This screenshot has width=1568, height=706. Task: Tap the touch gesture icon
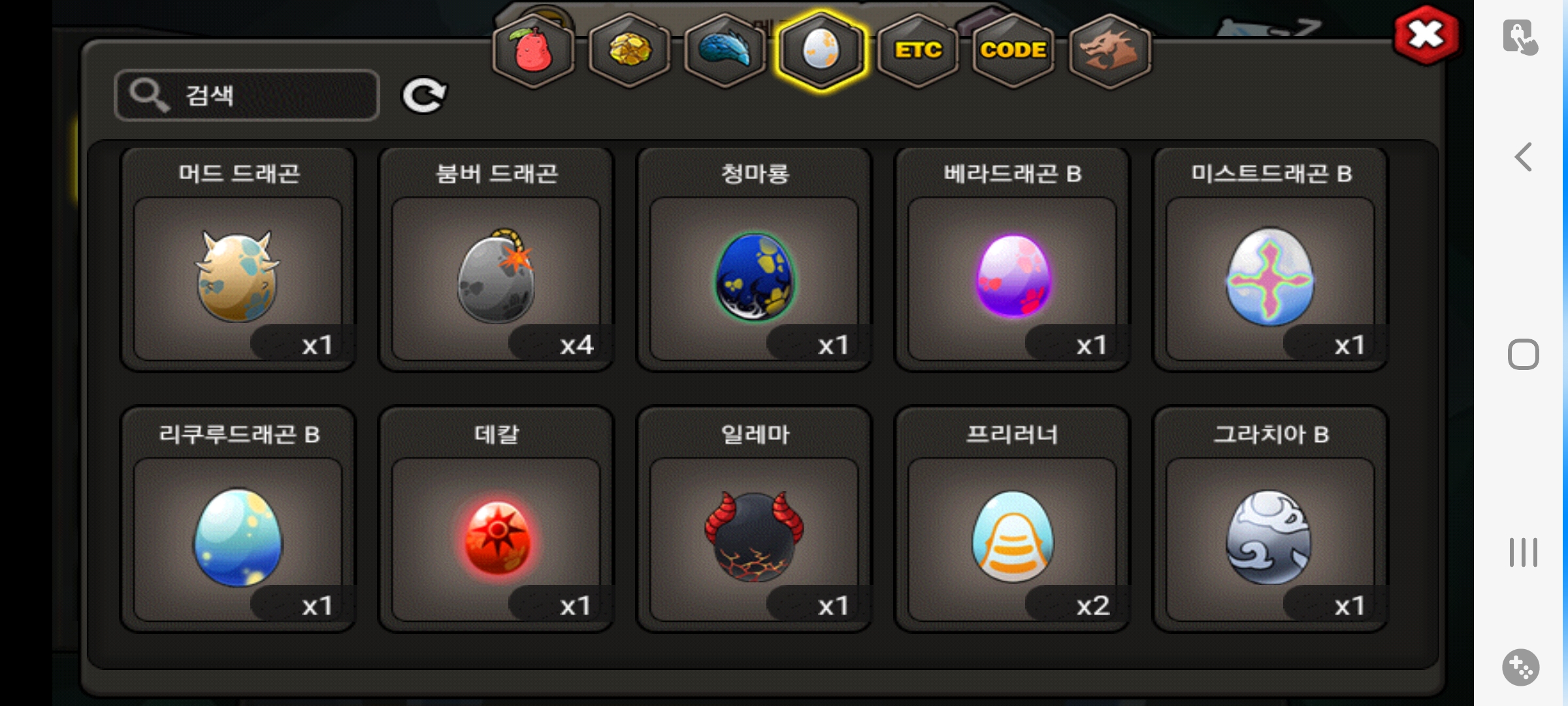point(1520,37)
